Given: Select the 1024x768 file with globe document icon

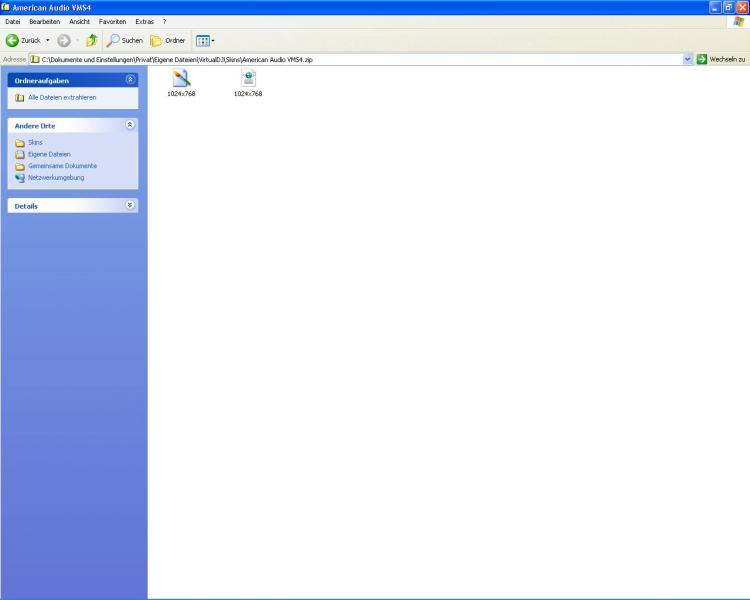Looking at the screenshot, I should point(248,83).
